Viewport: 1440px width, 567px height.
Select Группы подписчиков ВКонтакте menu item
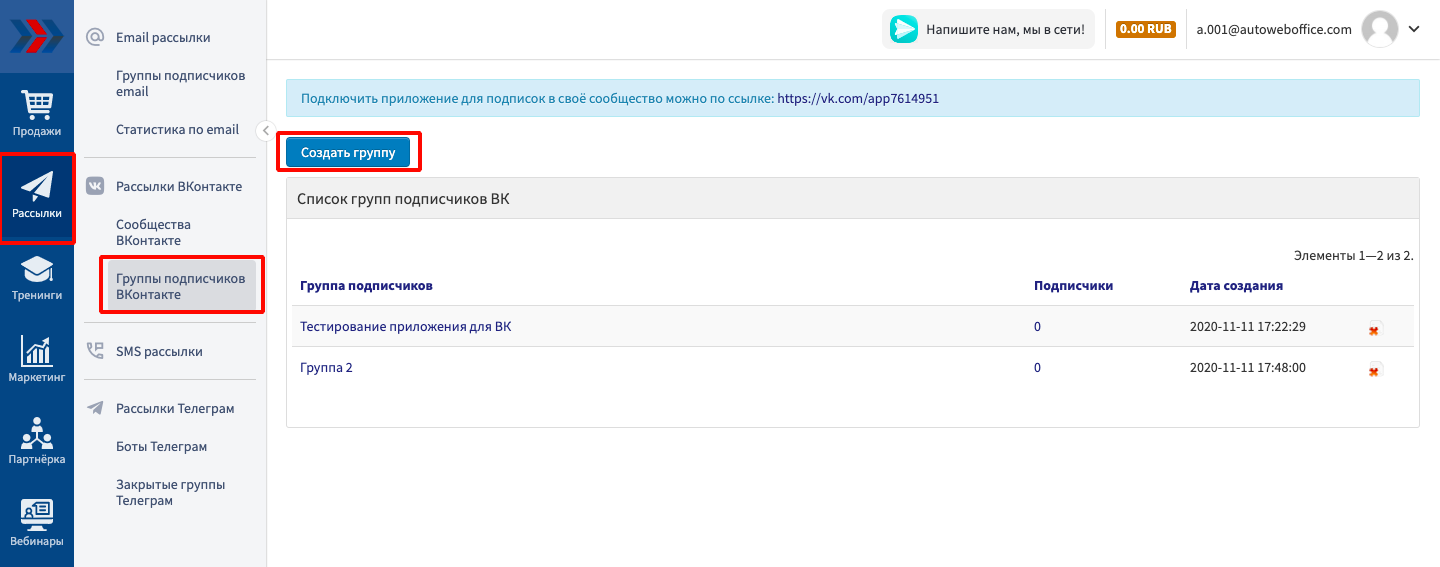[180, 286]
